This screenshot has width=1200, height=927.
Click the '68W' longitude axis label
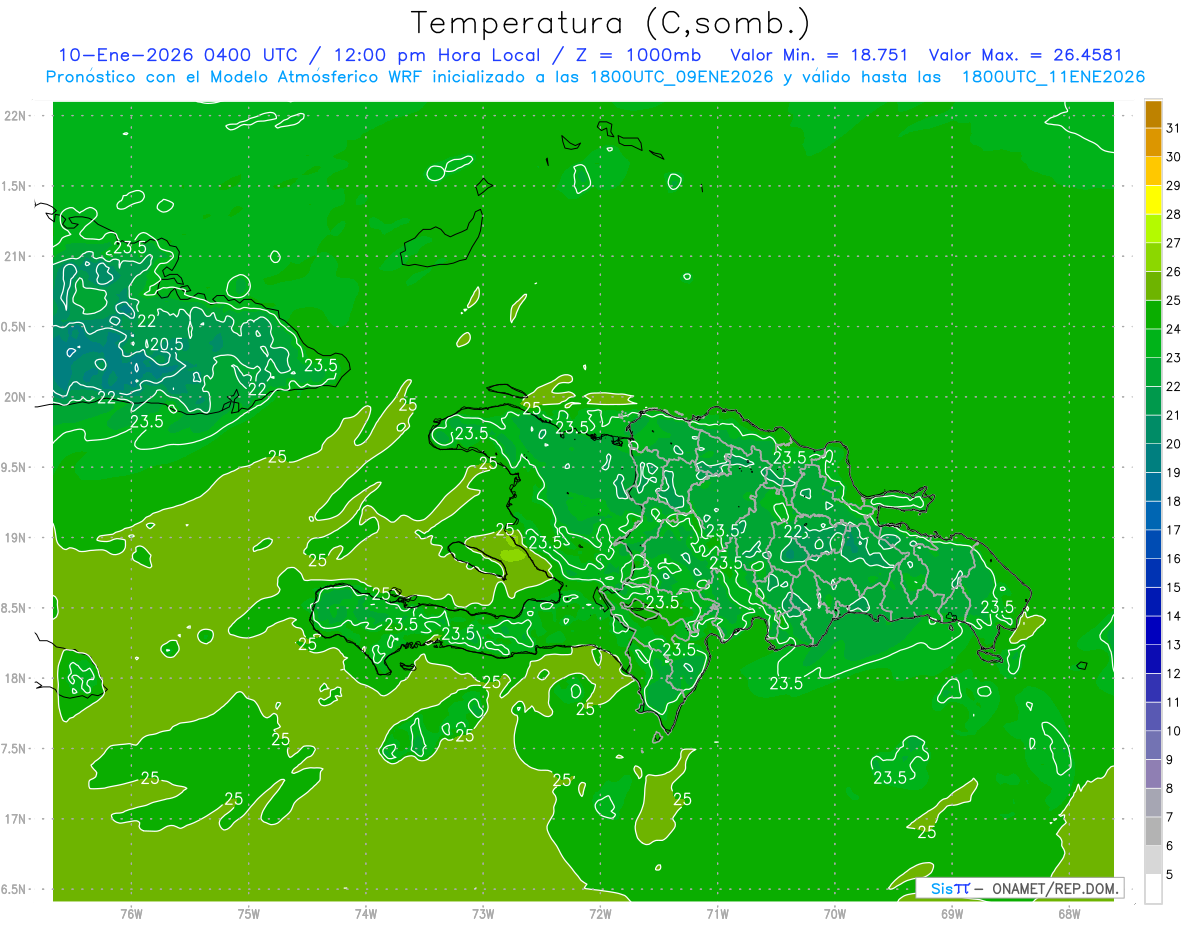click(1068, 914)
